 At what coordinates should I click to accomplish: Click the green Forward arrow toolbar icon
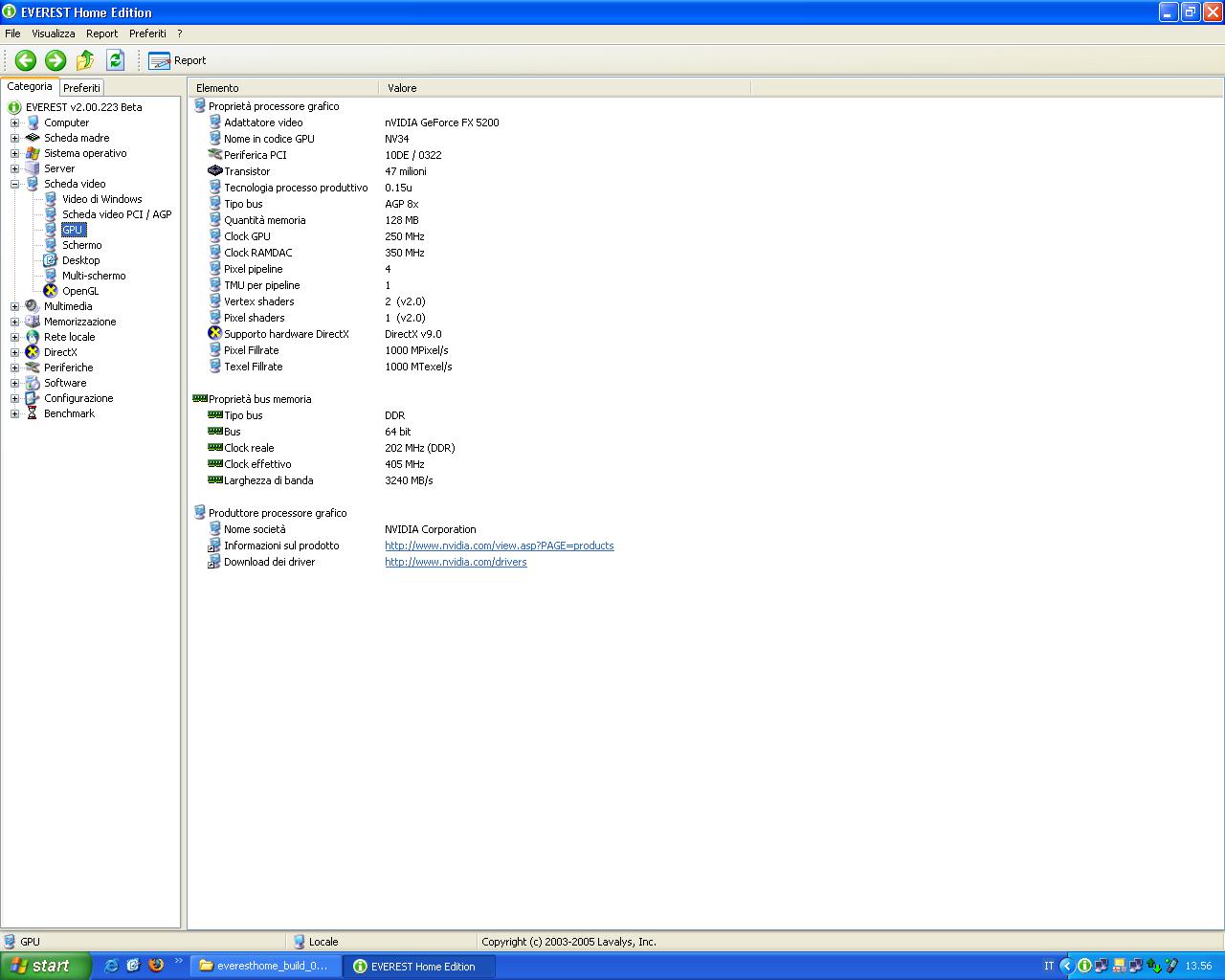click(x=56, y=60)
